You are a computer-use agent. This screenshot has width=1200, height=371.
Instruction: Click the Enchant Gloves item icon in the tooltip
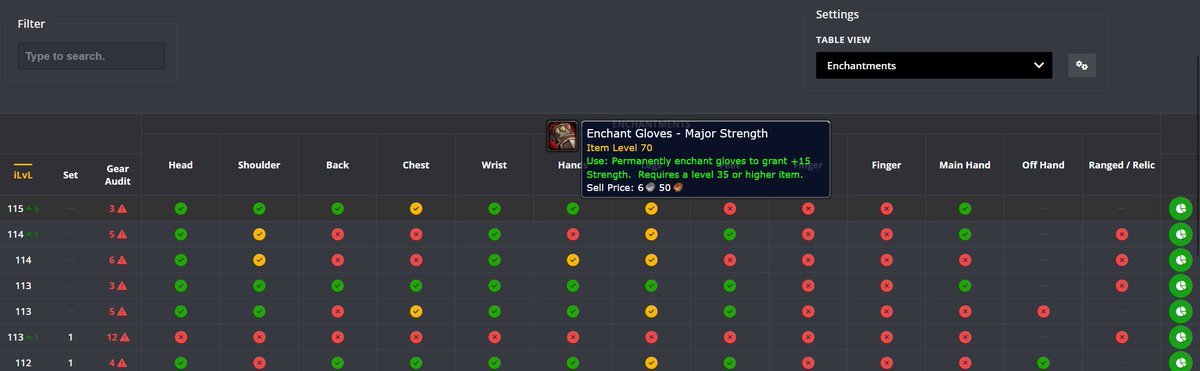click(562, 136)
